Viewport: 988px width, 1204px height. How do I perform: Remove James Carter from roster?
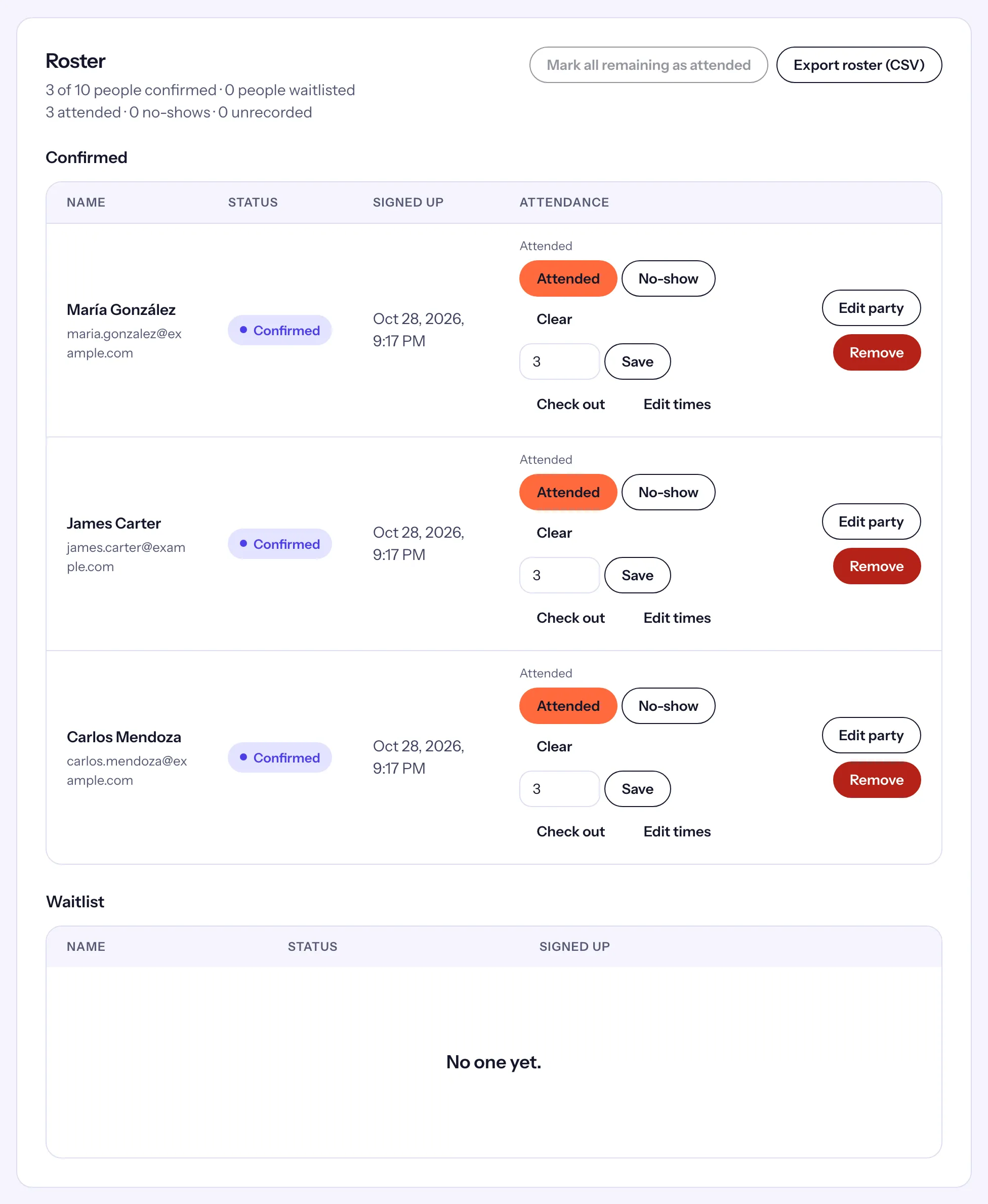[x=877, y=566]
